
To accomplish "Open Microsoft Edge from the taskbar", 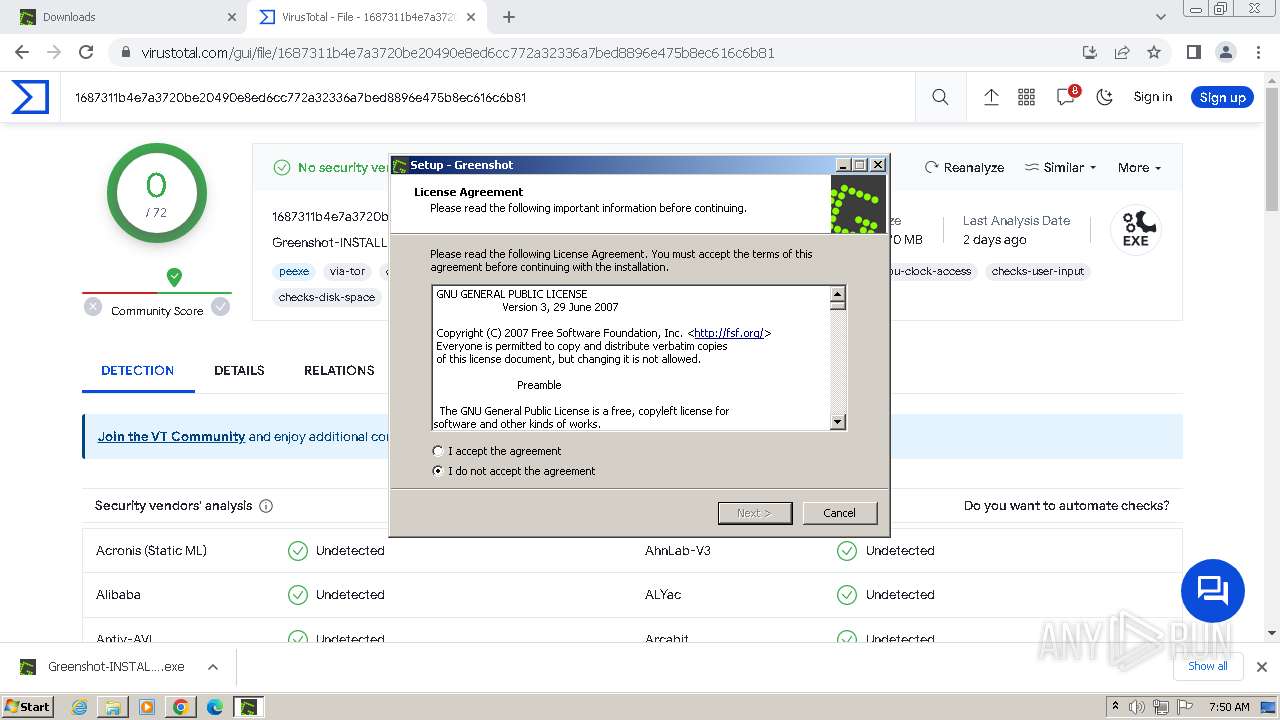I will pyautogui.click(x=215, y=707).
